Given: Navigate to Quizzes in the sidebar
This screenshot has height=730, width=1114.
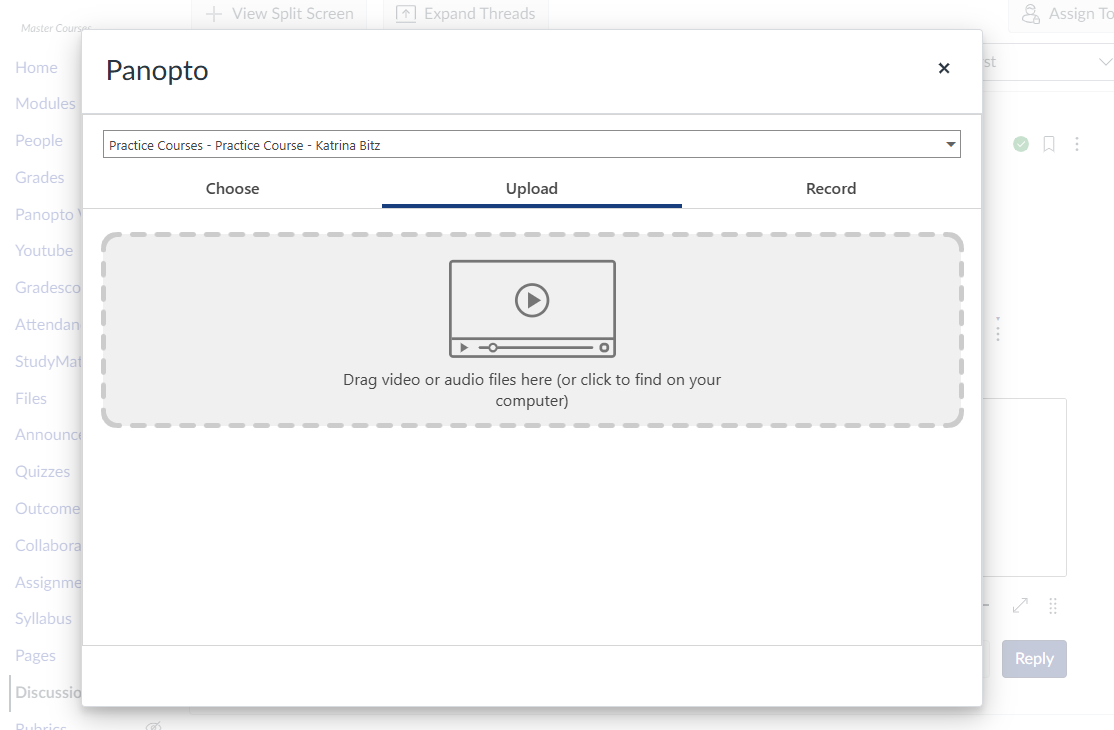Looking at the screenshot, I should click(x=42, y=471).
